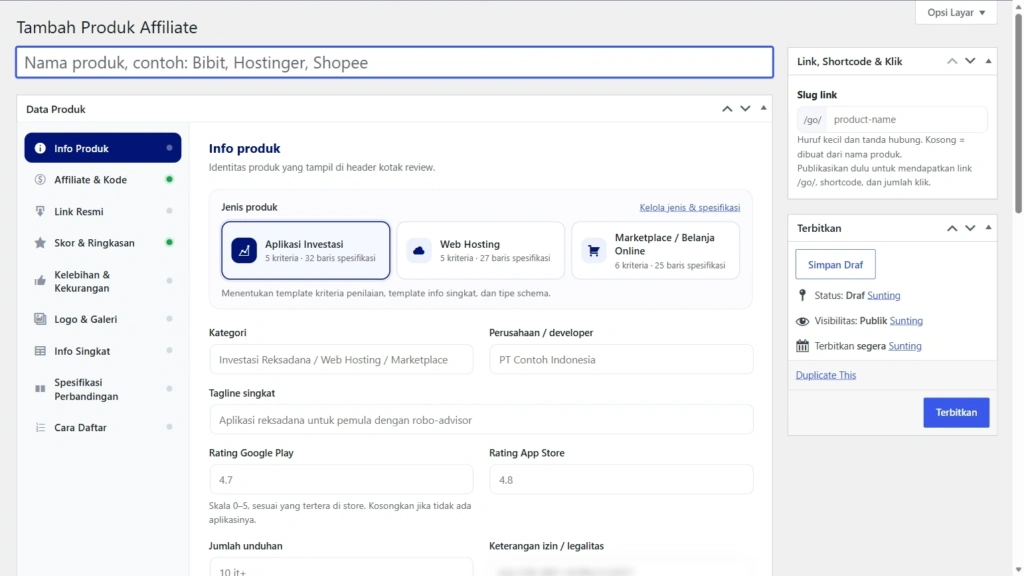Image resolution: width=1024 pixels, height=576 pixels.
Task: Move Data Produk panel up
Action: 727,108
